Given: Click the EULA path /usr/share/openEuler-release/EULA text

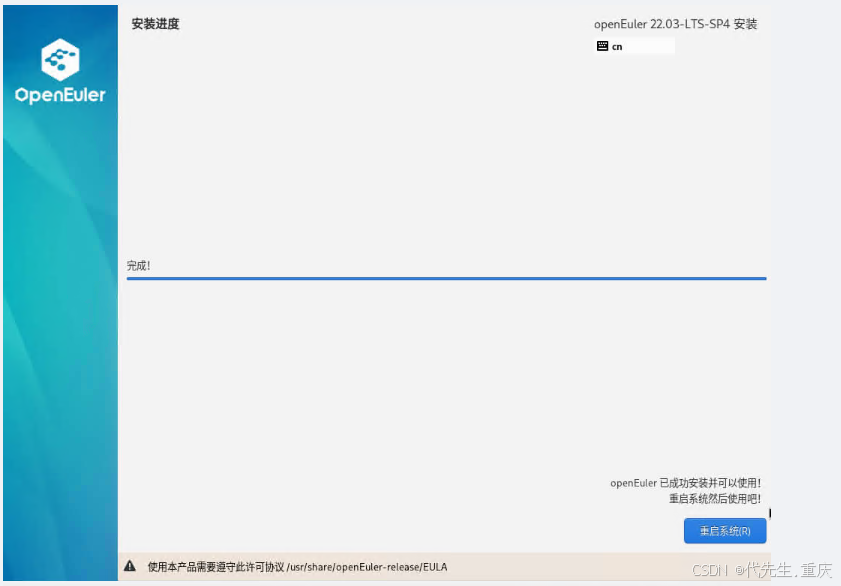Looking at the screenshot, I should pyautogui.click(x=367, y=567).
